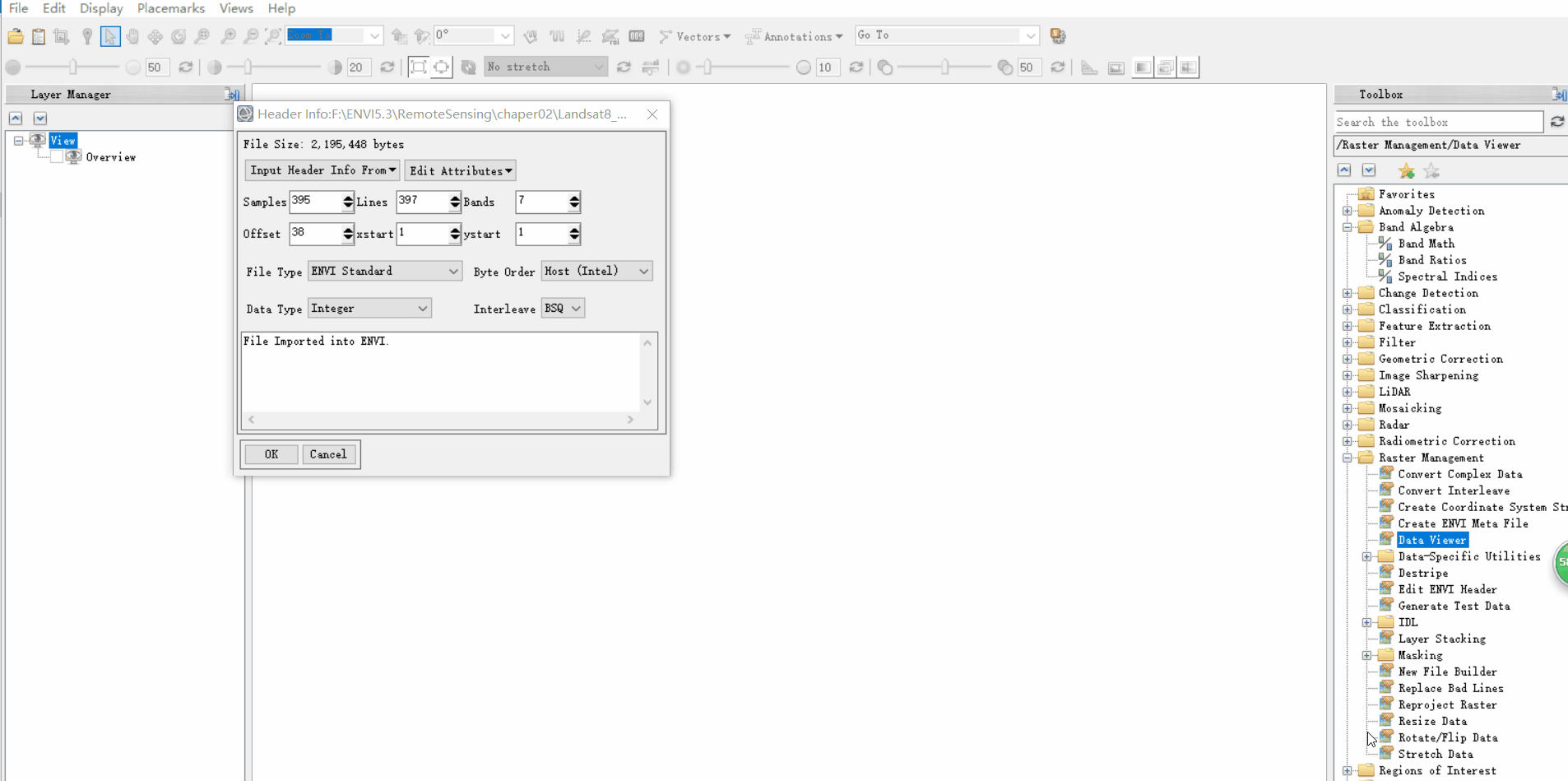This screenshot has width=1568, height=781.
Task: Toggle the View layer eye icon
Action: [x=38, y=140]
